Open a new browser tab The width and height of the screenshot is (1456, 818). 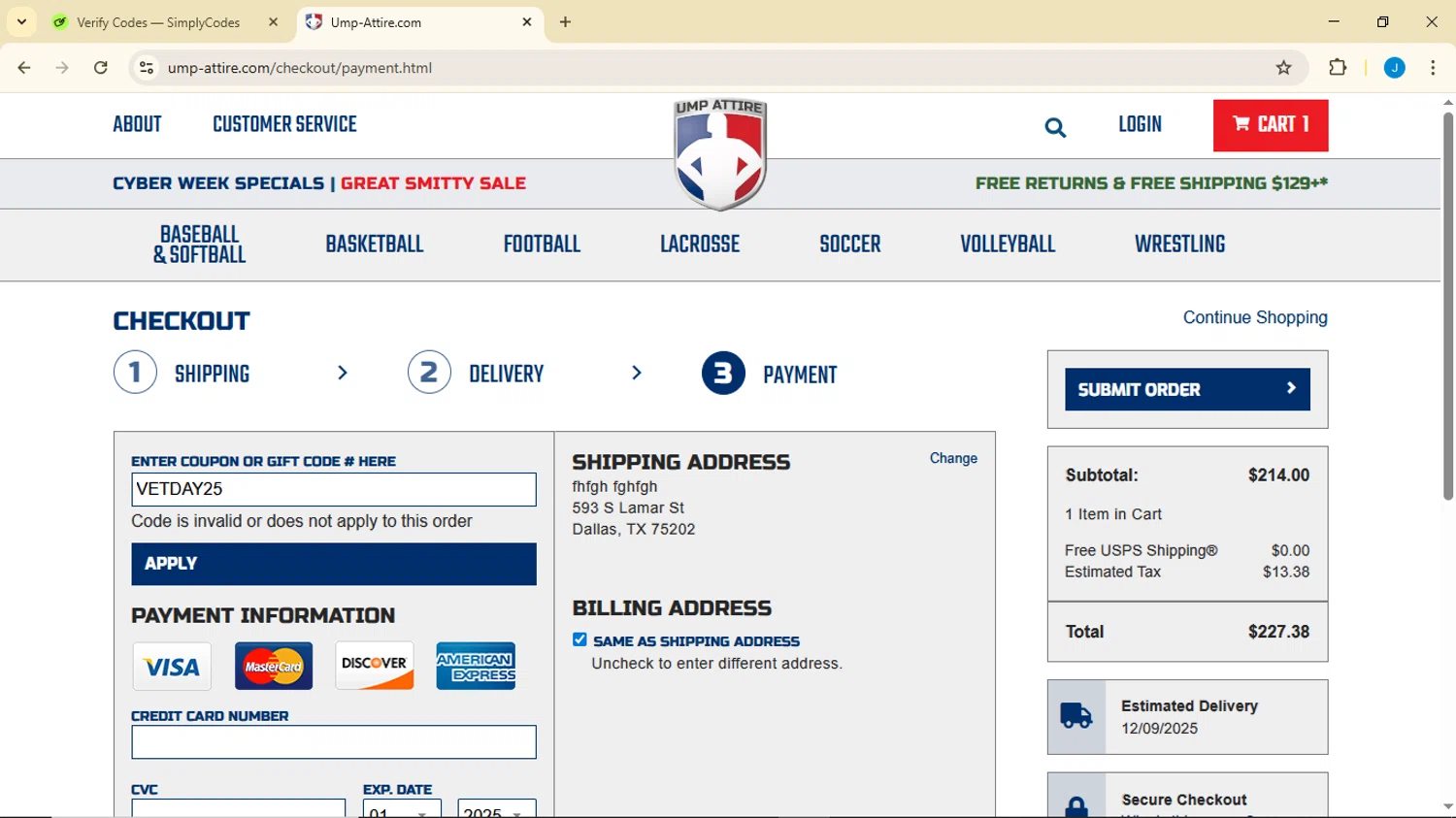tap(566, 22)
